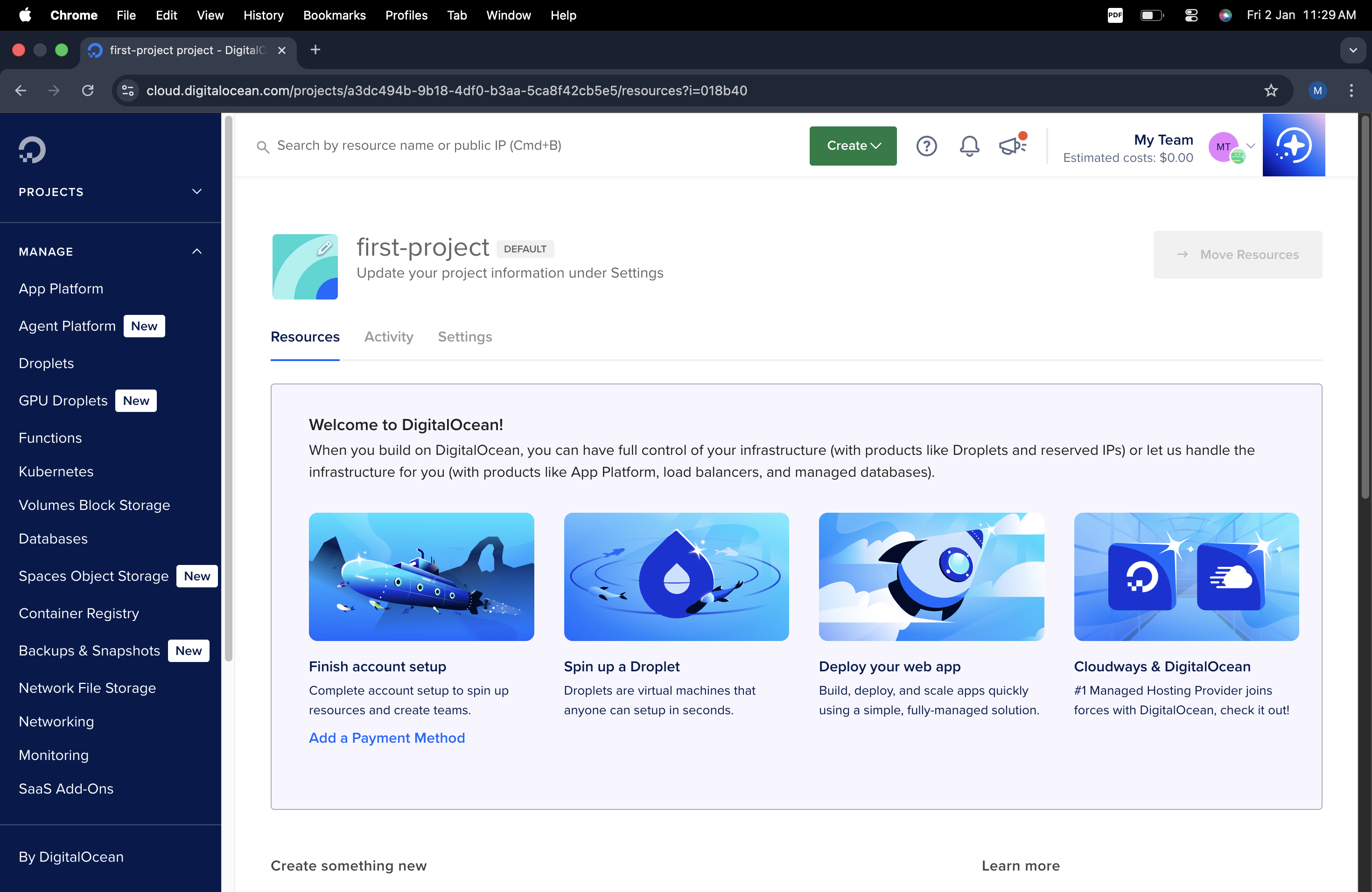
Task: Switch to the Activity tab
Action: tap(389, 336)
